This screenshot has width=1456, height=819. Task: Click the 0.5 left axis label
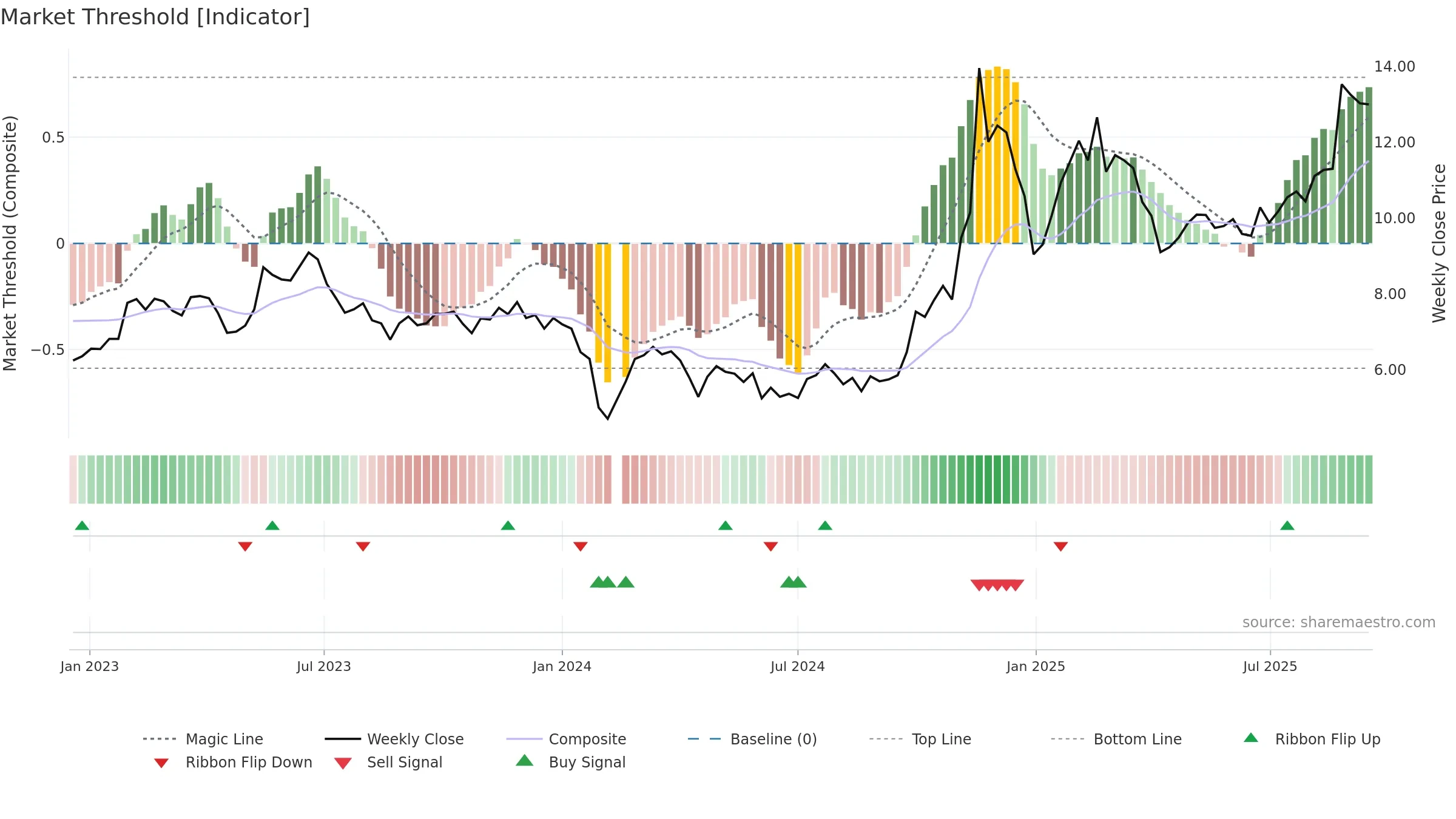tap(53, 138)
